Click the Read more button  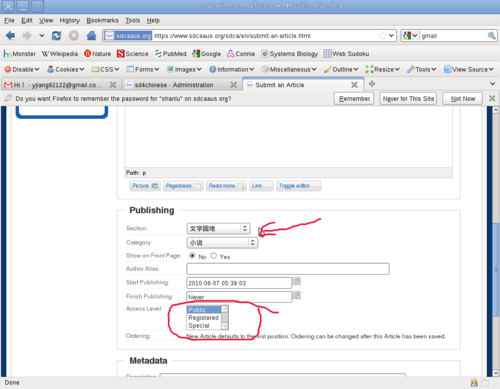click(226, 186)
